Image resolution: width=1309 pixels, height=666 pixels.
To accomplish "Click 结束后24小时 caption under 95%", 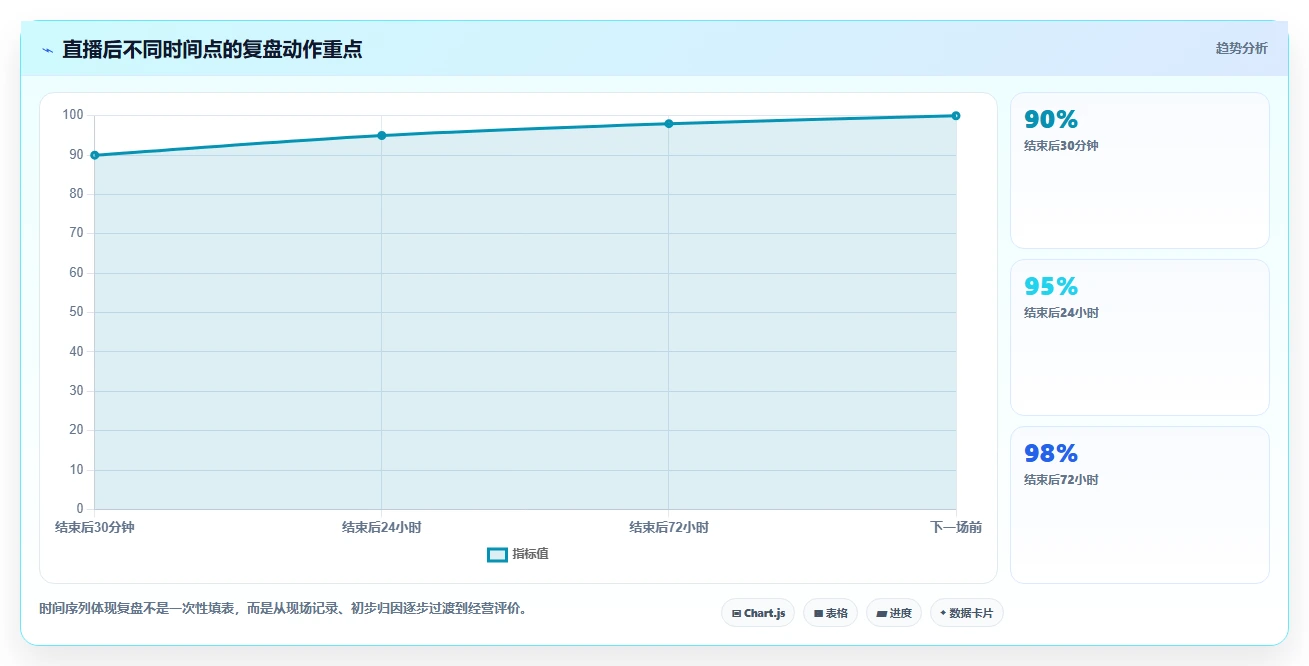I will point(1061,313).
